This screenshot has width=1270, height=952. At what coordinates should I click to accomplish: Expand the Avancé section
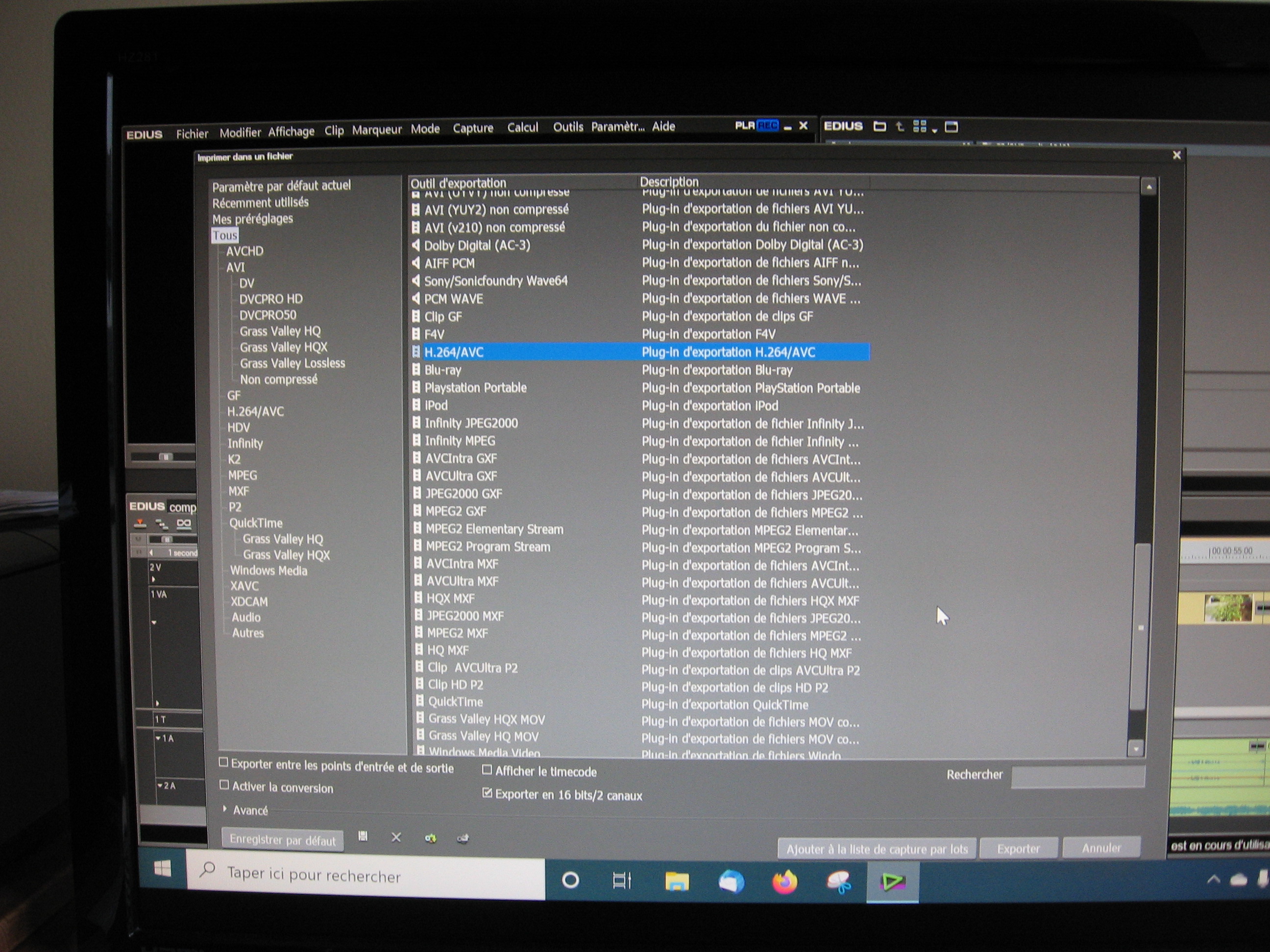pos(225,809)
